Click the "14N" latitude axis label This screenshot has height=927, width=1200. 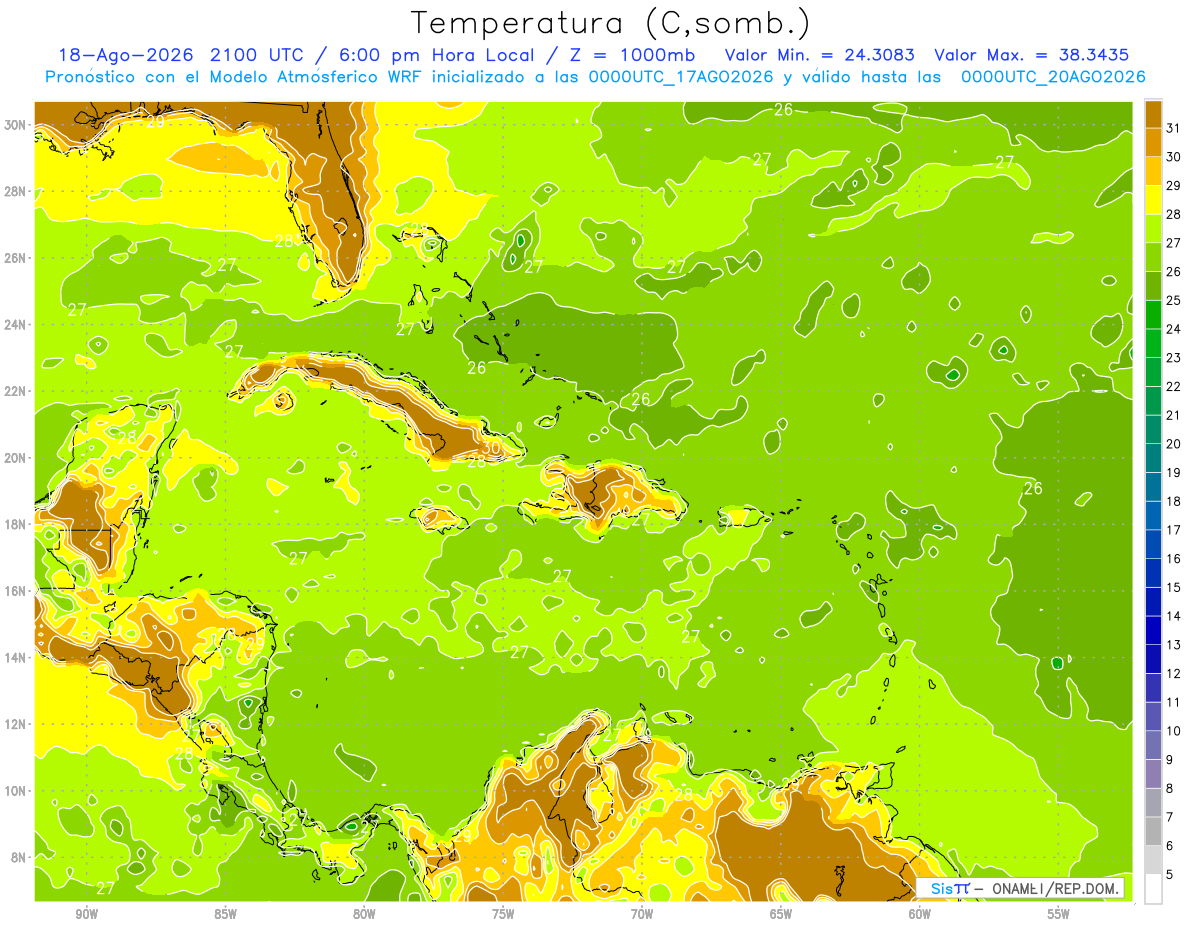coord(17,657)
